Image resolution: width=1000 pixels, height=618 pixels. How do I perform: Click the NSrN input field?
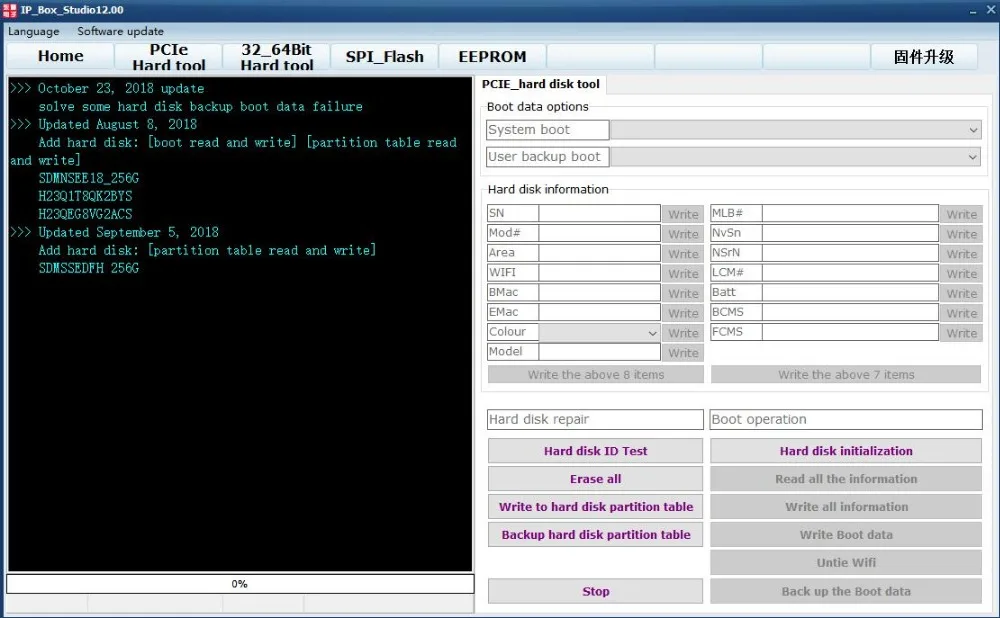pos(850,253)
